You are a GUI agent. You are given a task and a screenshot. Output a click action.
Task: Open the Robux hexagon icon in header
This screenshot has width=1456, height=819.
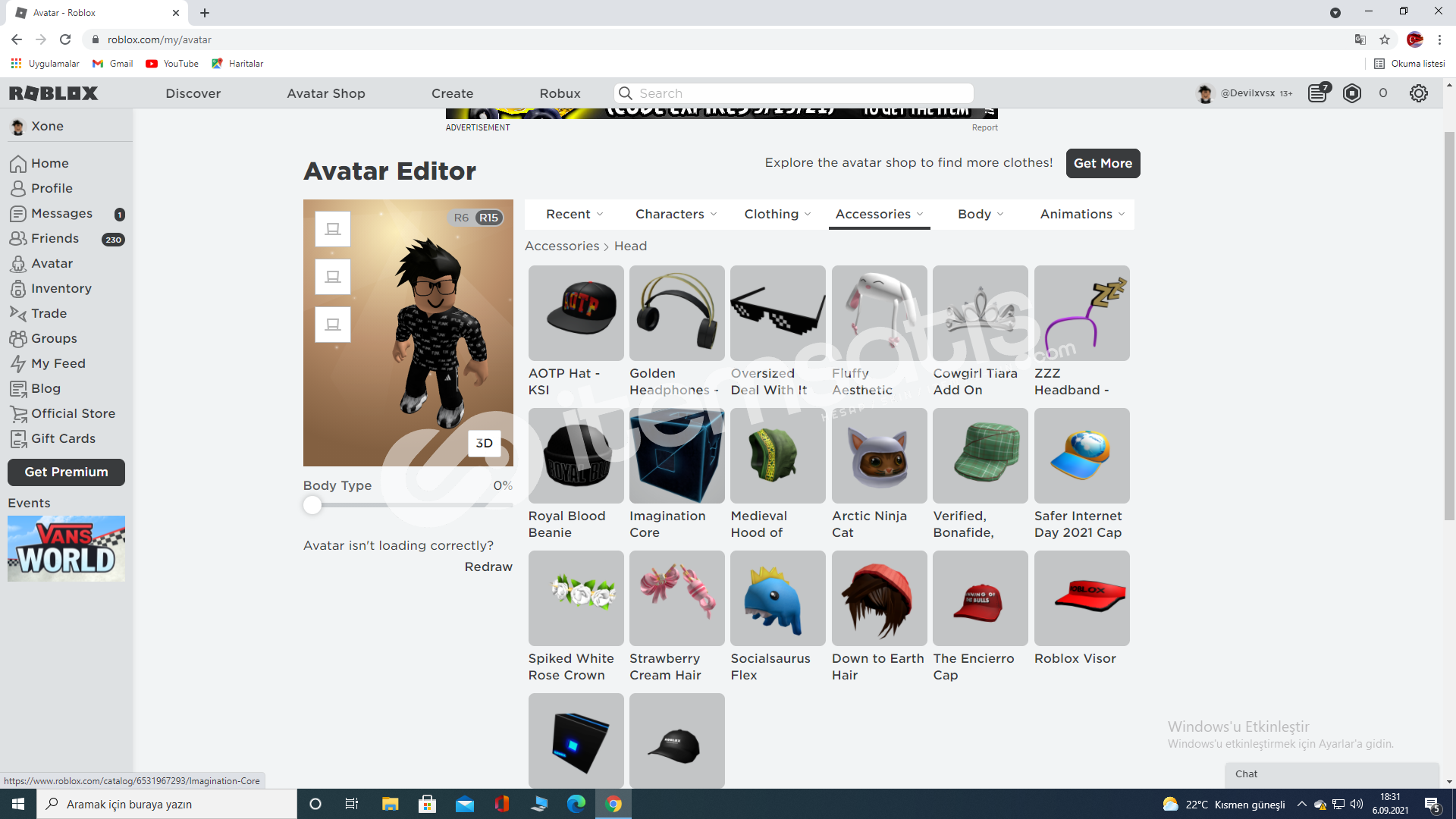click(1352, 93)
